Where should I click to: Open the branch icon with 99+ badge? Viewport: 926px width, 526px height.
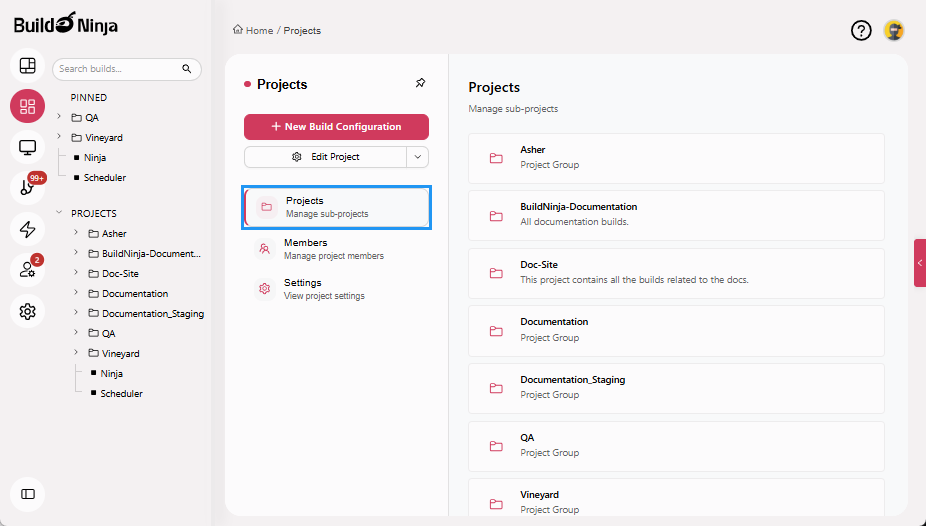28,188
